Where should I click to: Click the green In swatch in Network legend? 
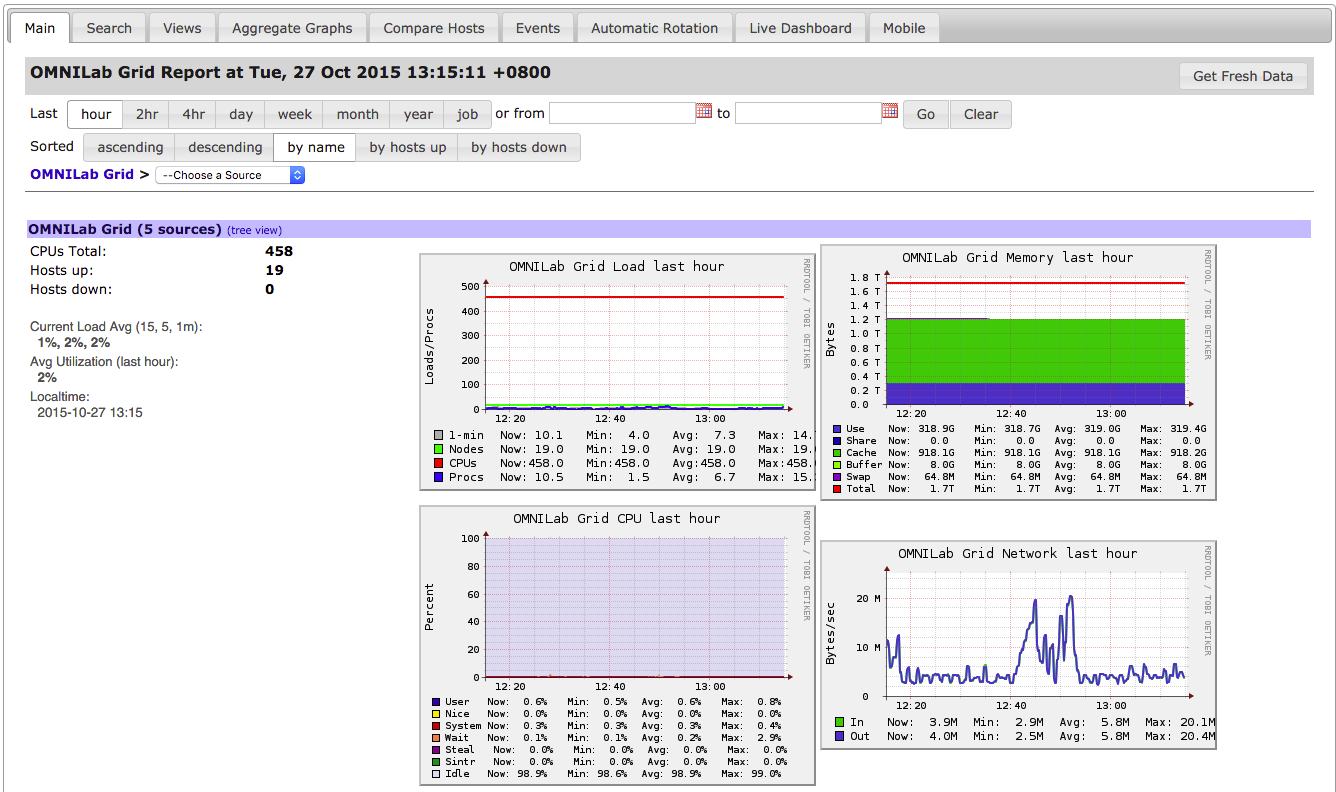click(x=839, y=722)
